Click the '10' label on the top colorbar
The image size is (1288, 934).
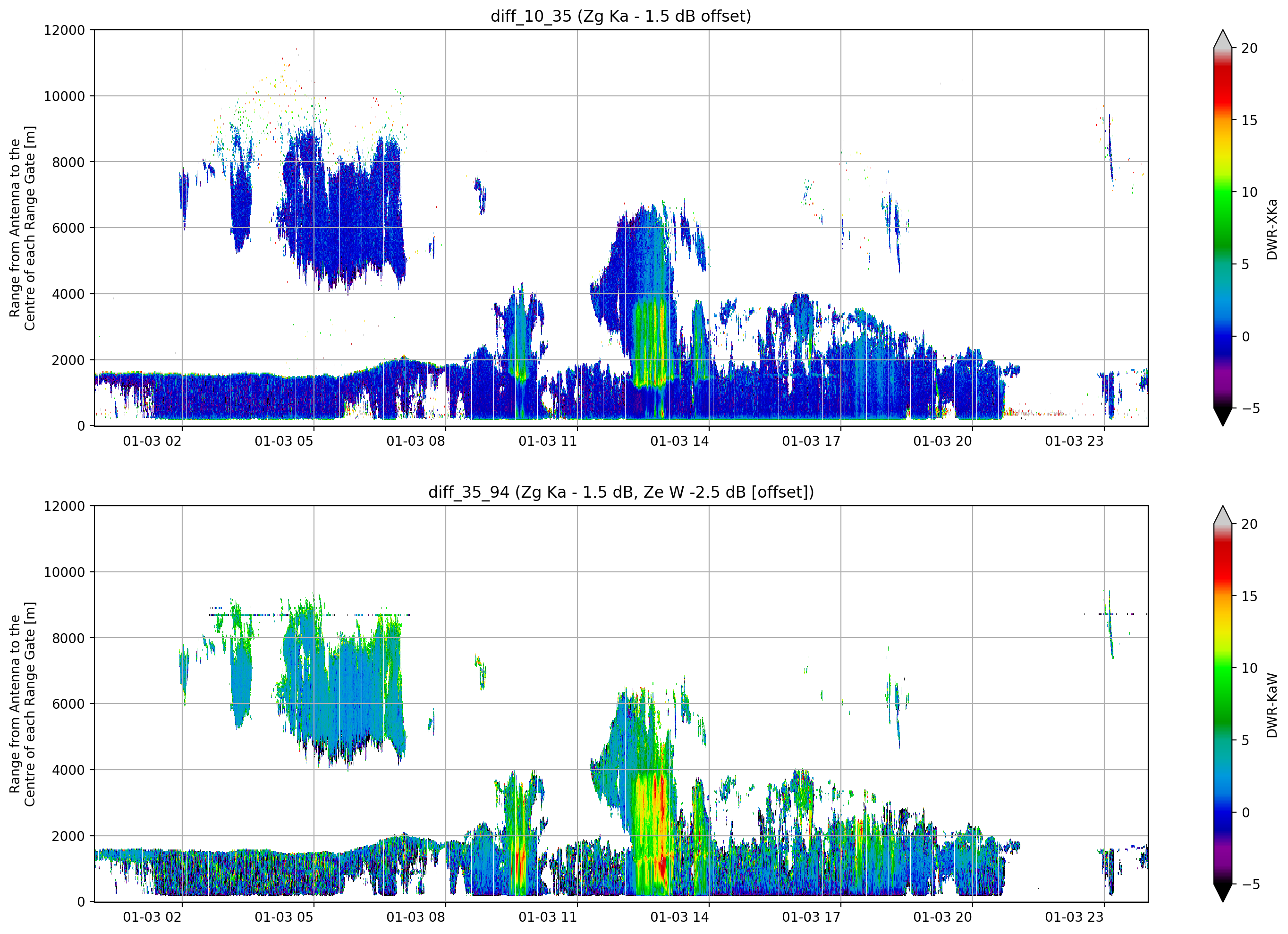[1249, 192]
